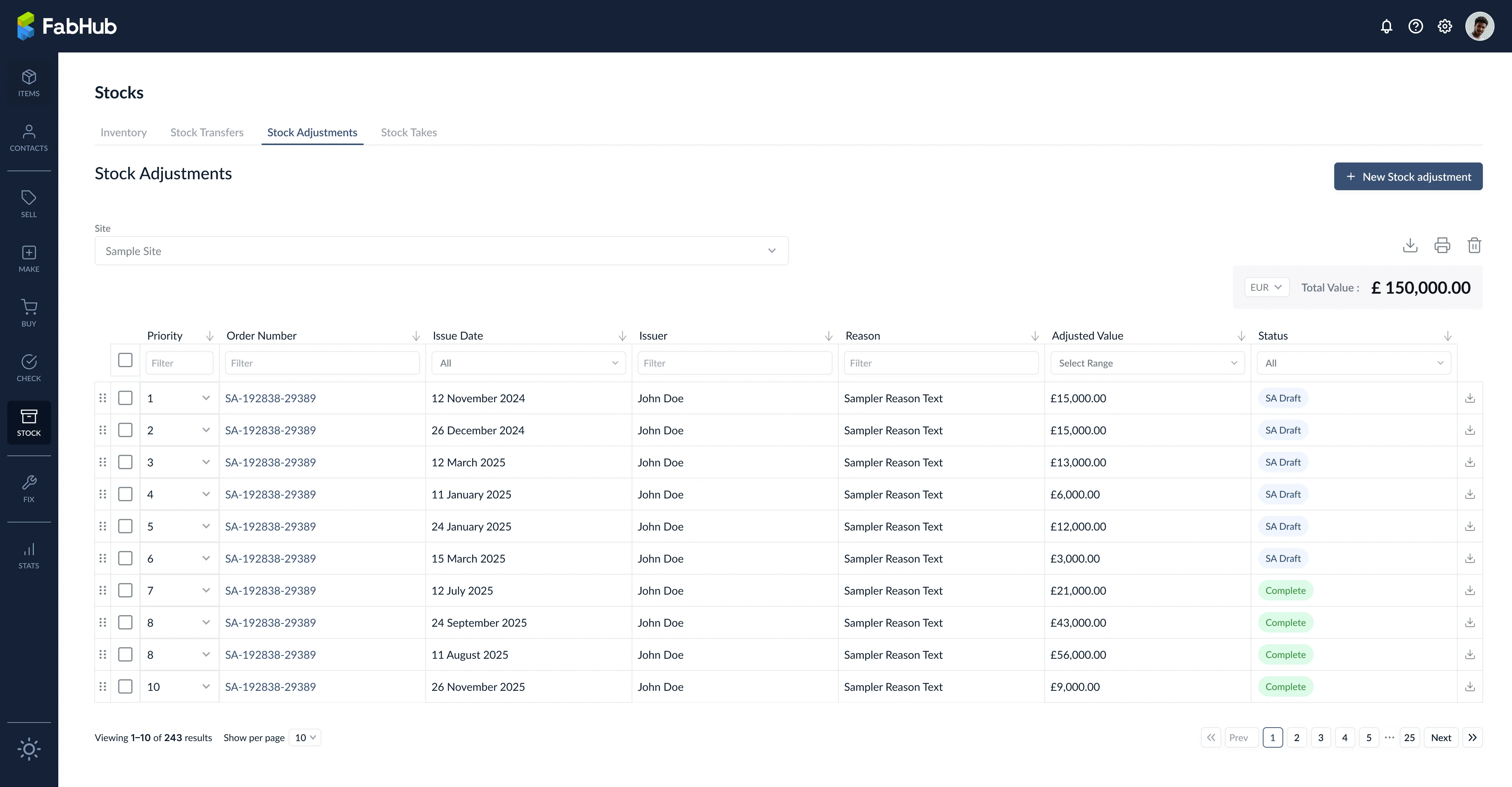Download the 12 November 2024 row
Image resolution: width=1512 pixels, height=787 pixels.
tap(1470, 398)
